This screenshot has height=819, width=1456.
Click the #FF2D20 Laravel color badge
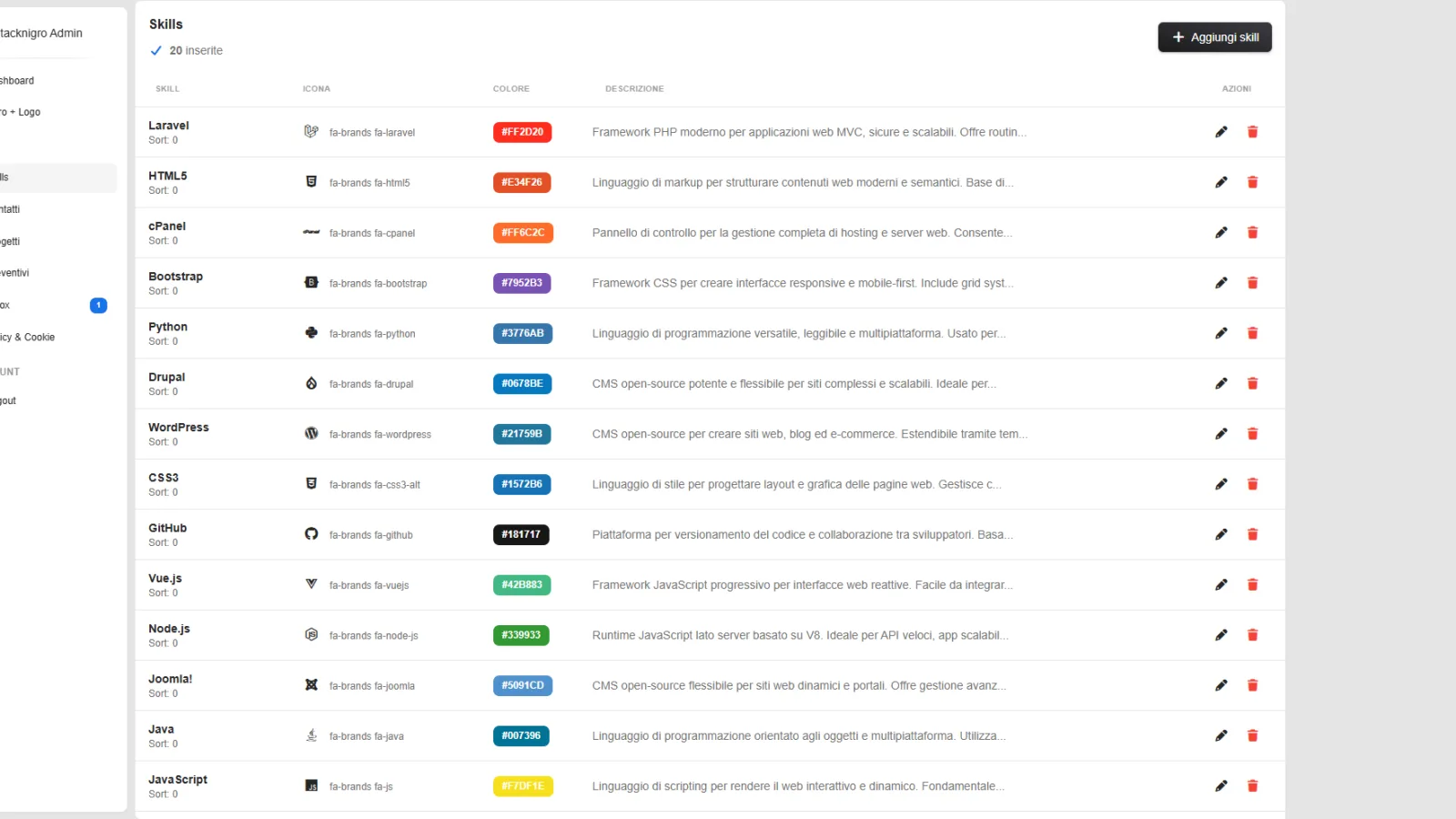coord(522,132)
